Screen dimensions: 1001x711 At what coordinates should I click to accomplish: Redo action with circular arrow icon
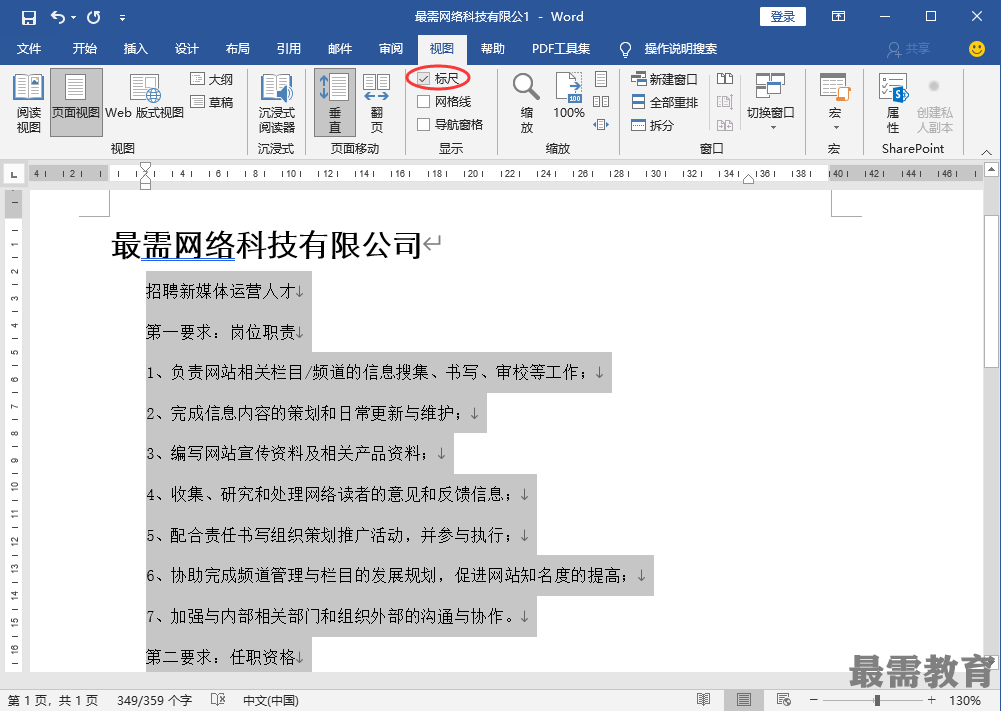[x=94, y=17]
